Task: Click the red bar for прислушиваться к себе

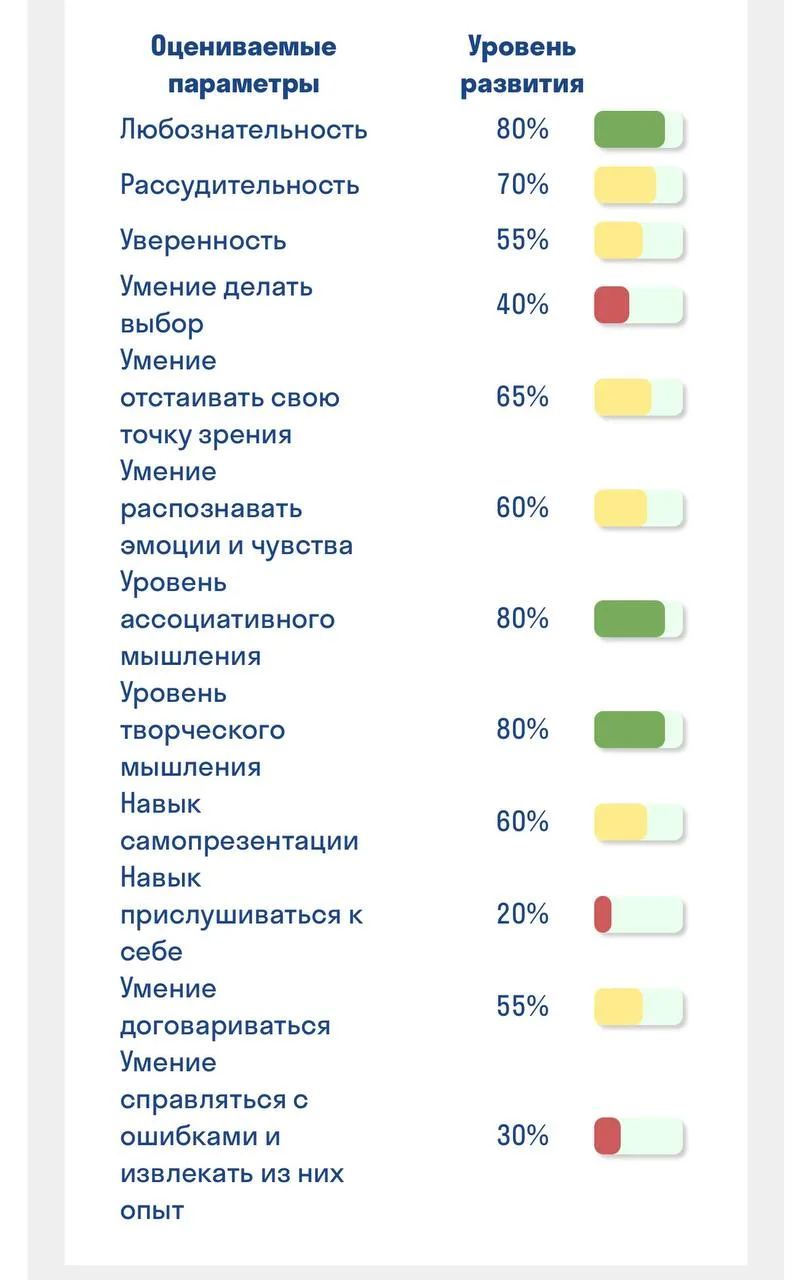Action: tap(638, 914)
